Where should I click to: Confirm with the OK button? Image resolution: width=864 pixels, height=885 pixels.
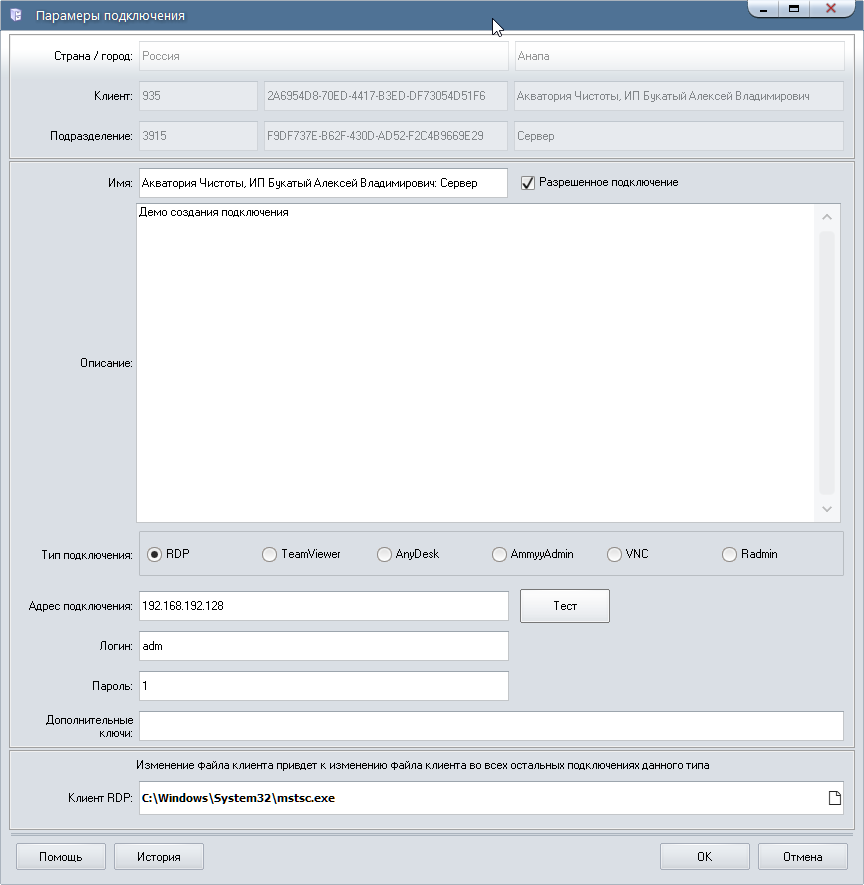click(704, 857)
